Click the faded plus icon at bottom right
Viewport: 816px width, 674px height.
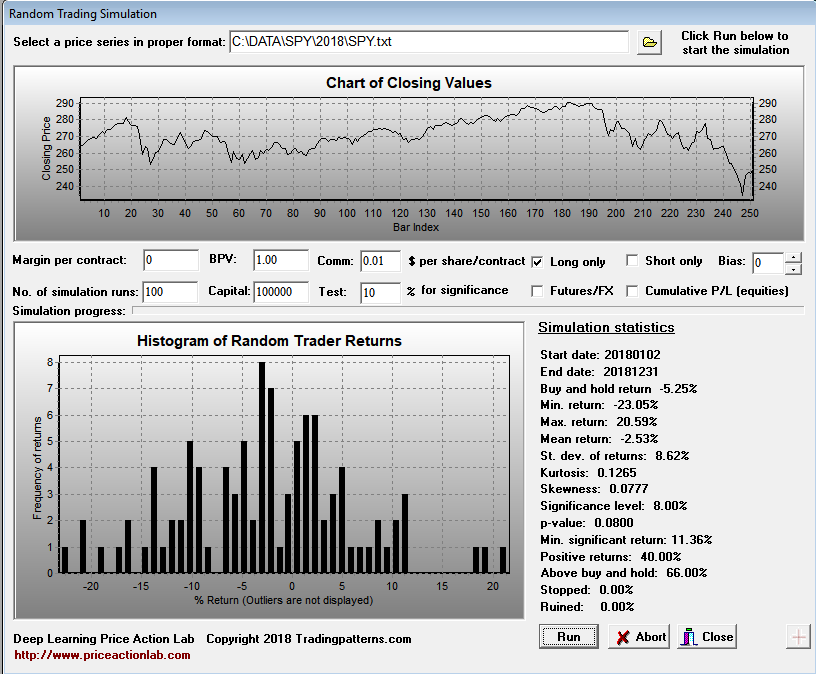pos(799,637)
